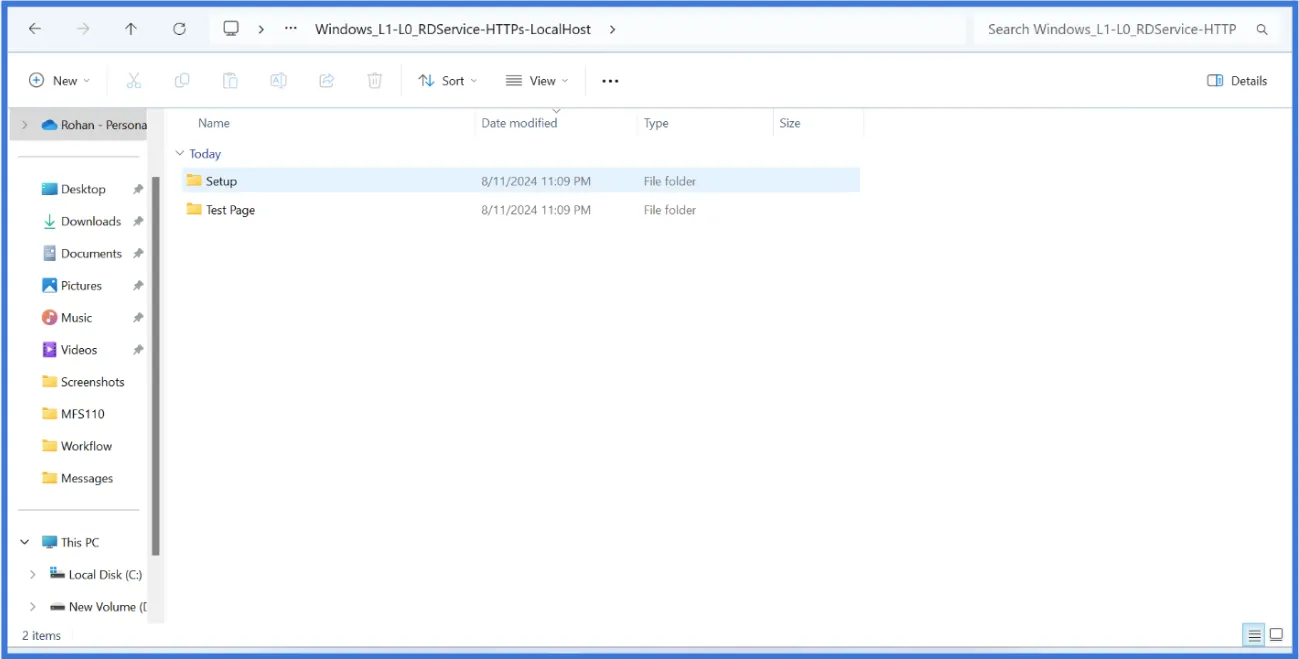Image resolution: width=1299 pixels, height=659 pixels.
Task: Select This PC in navigation pane
Action: point(70,542)
